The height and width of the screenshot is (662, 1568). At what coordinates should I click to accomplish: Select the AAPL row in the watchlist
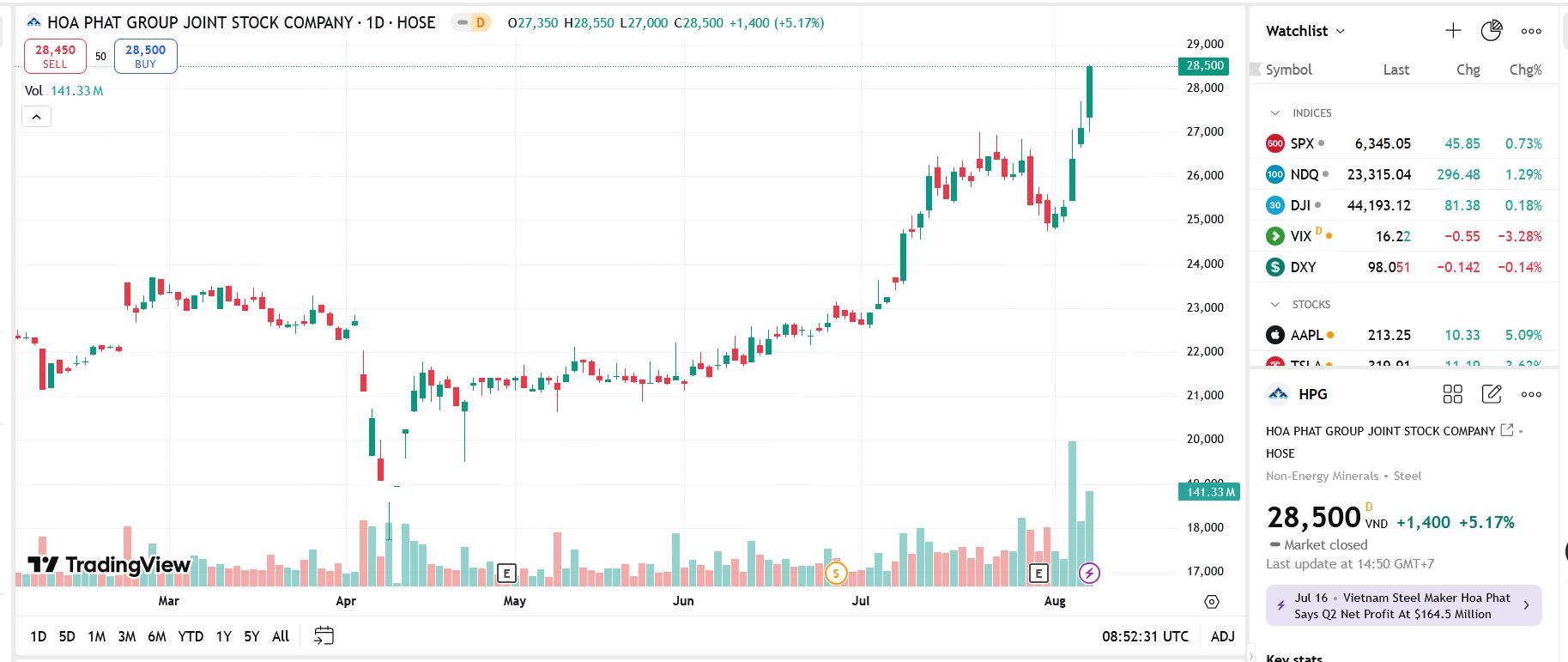coord(1404,335)
